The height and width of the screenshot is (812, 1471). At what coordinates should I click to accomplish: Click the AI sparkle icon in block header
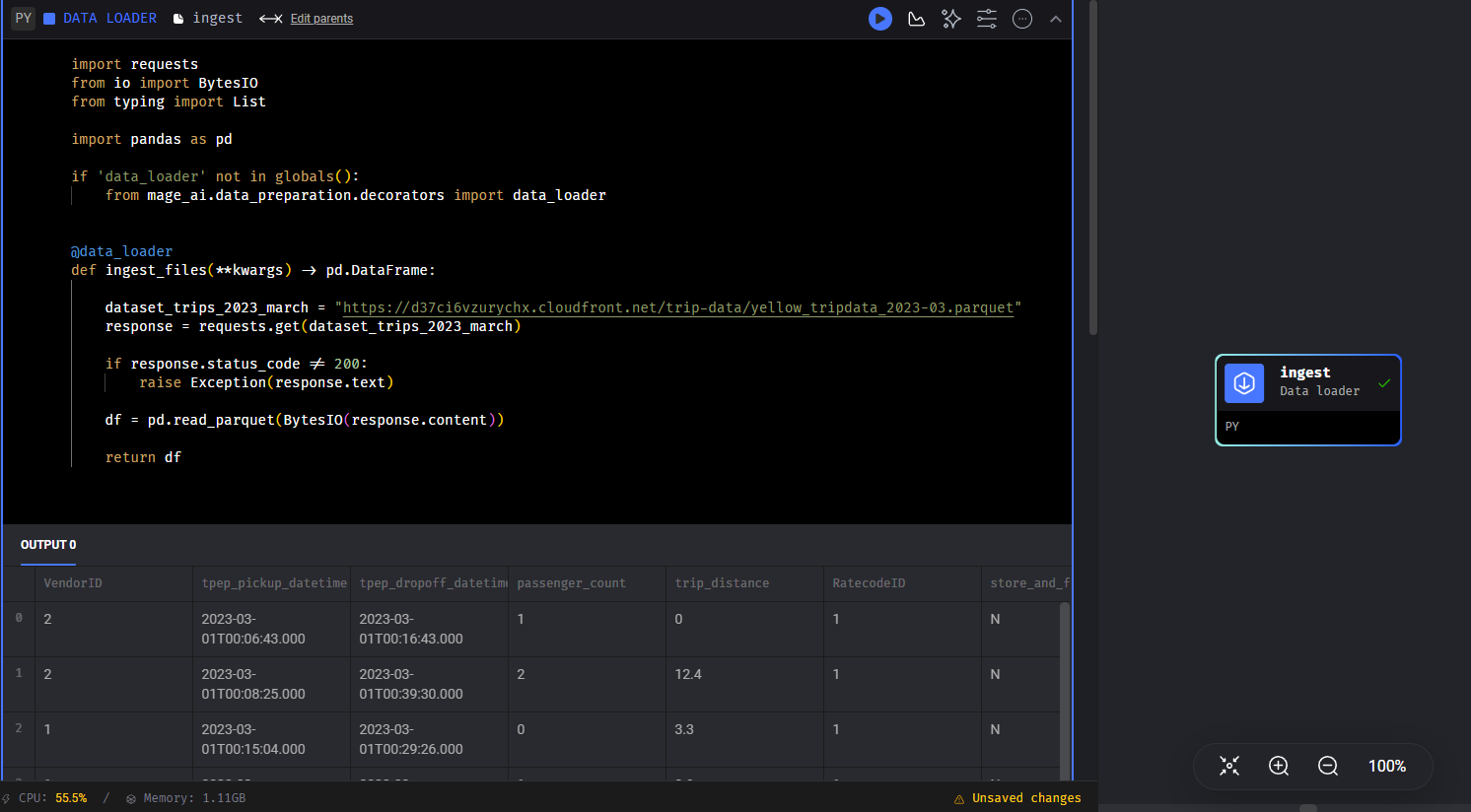(951, 19)
